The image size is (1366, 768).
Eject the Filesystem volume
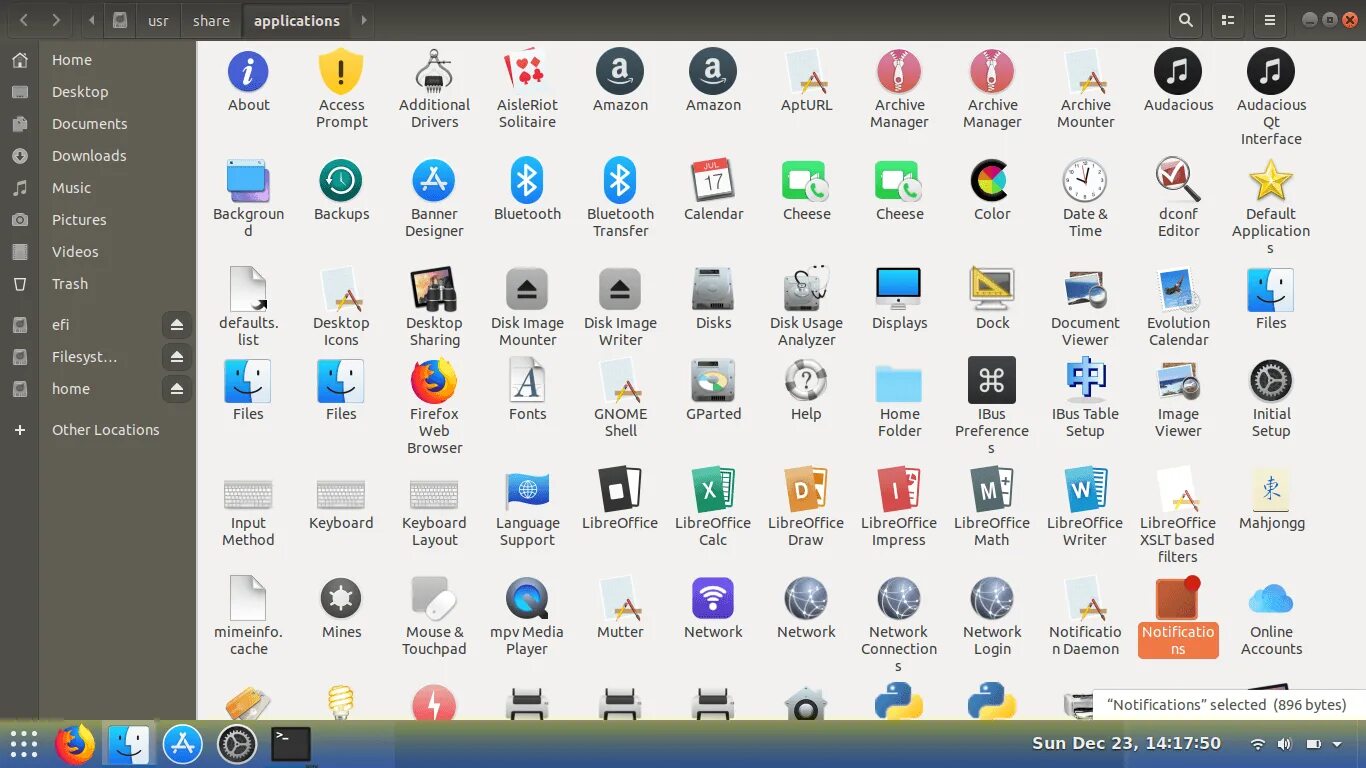click(x=176, y=357)
